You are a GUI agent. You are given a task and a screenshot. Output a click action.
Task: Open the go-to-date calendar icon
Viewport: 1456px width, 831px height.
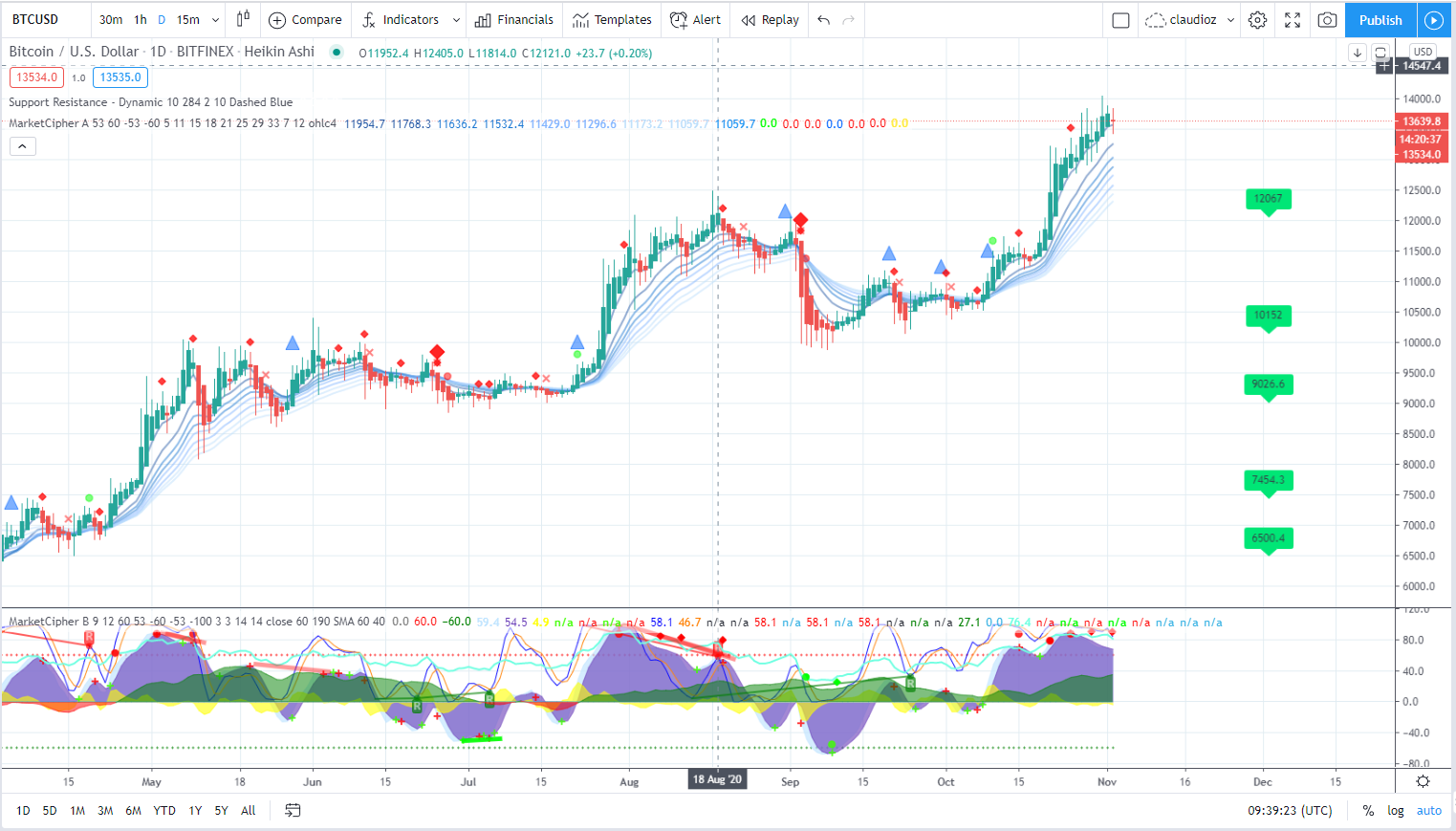tap(293, 810)
